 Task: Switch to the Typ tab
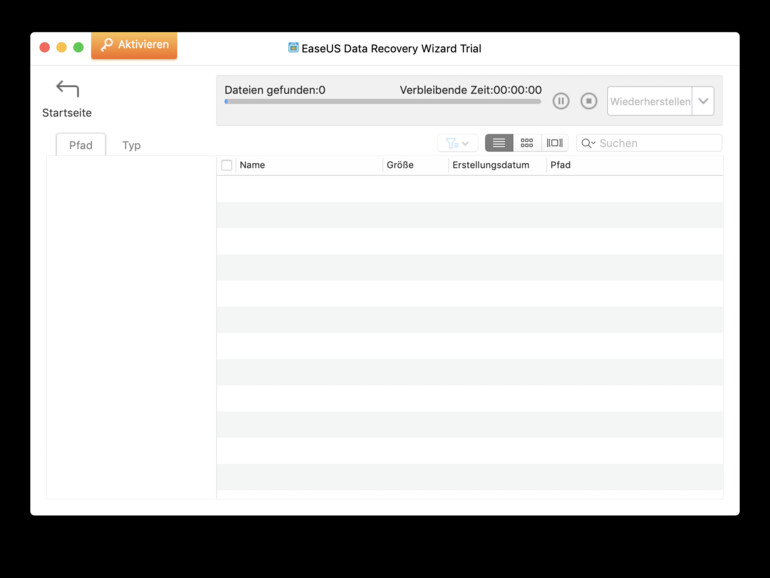(131, 145)
